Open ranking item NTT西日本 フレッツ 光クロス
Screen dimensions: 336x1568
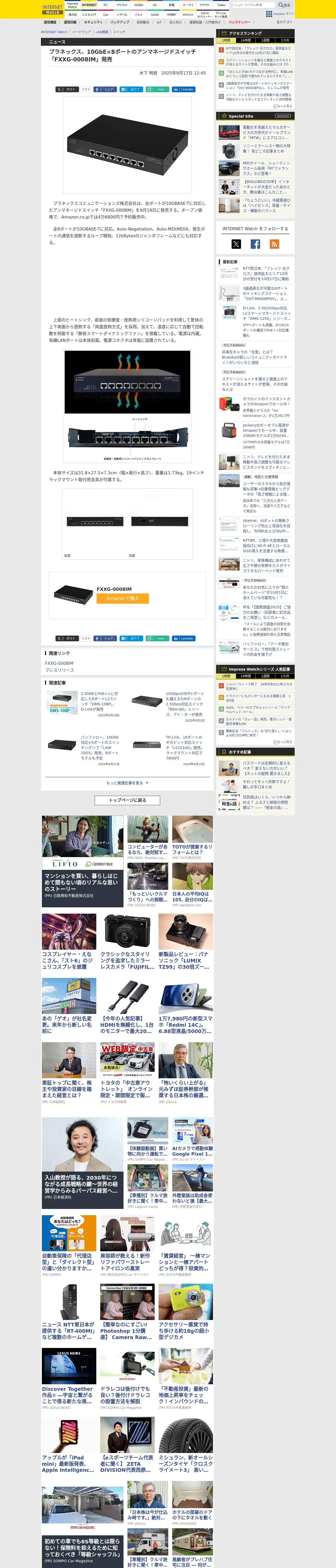tap(259, 50)
